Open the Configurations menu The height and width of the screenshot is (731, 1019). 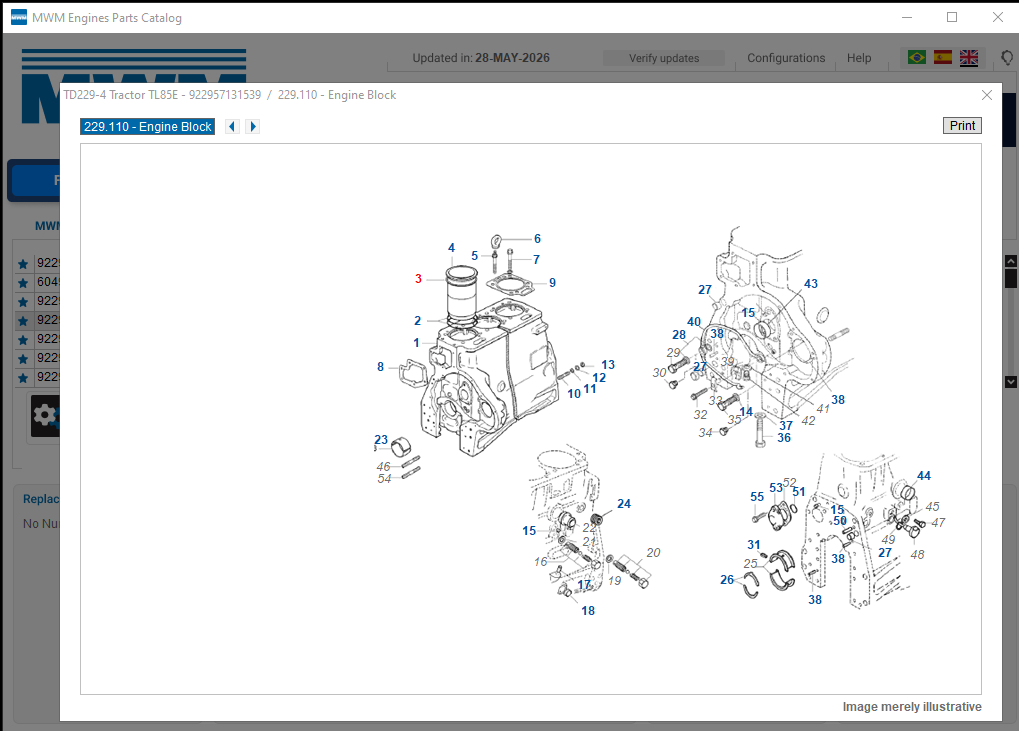(786, 58)
